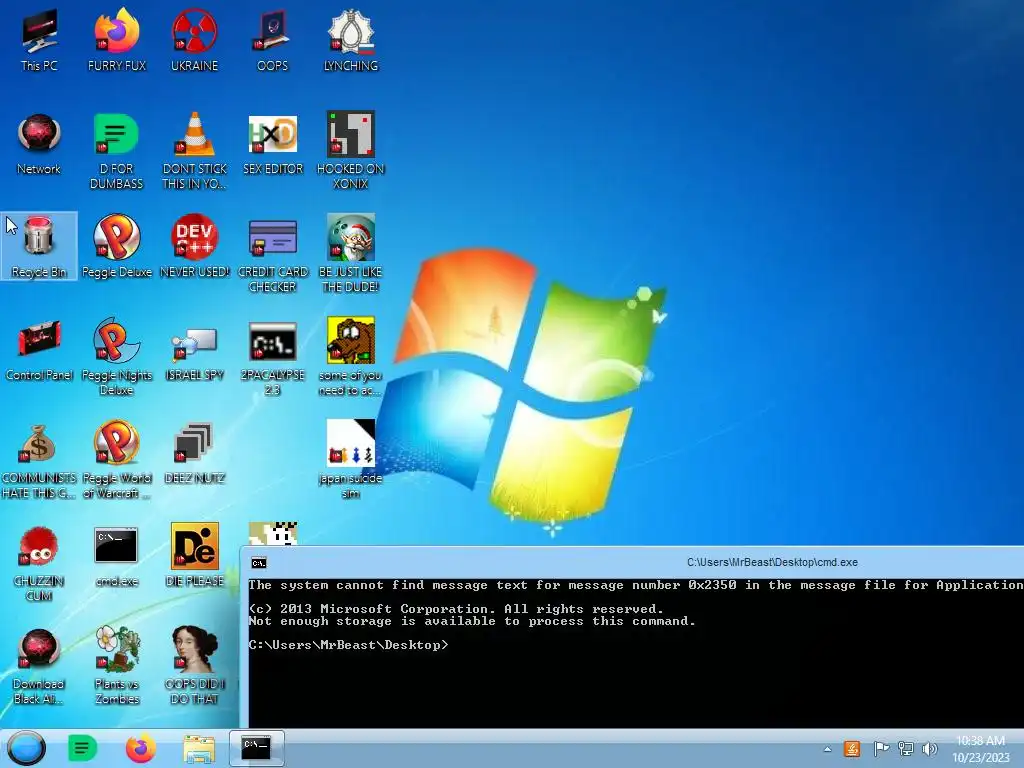1024x768 pixels.
Task: Open the This PC desktop icon
Action: tap(39, 39)
